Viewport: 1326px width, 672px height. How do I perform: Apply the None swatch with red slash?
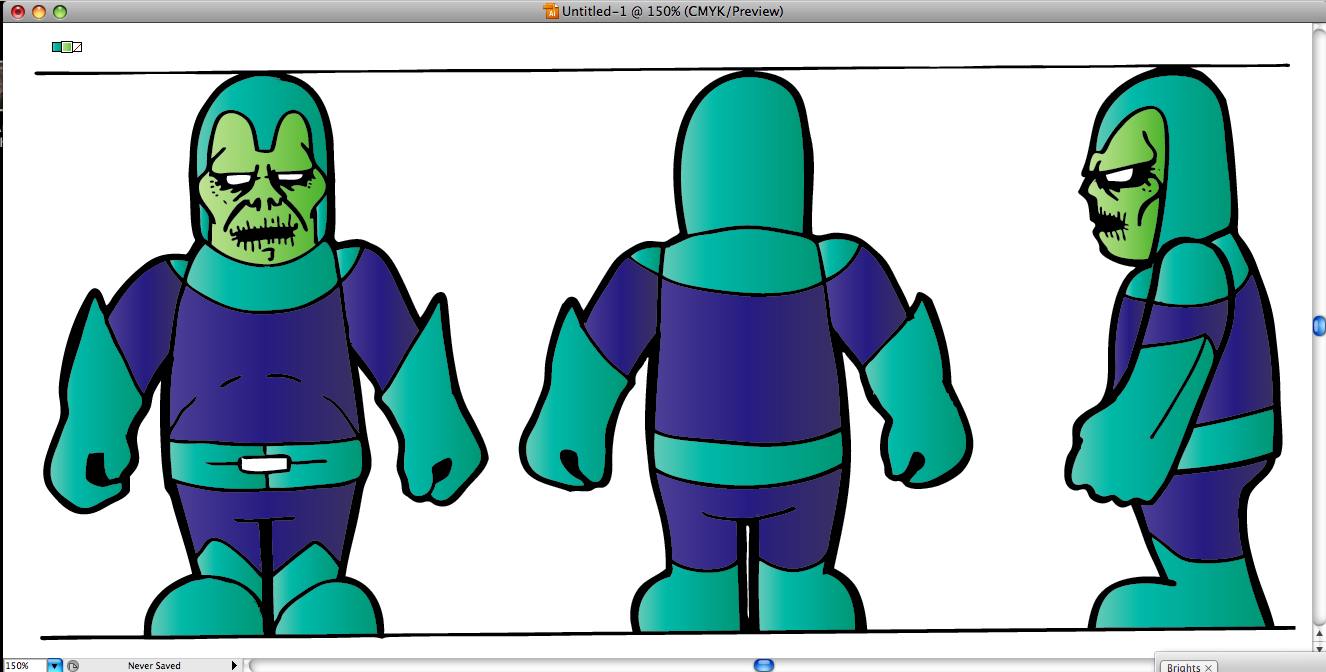tap(77, 46)
